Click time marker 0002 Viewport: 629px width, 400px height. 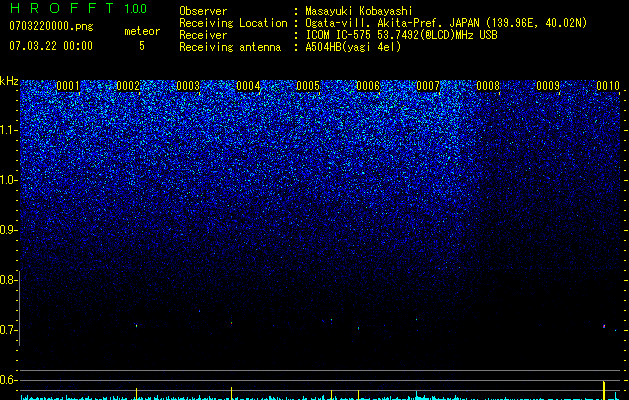tap(128, 86)
